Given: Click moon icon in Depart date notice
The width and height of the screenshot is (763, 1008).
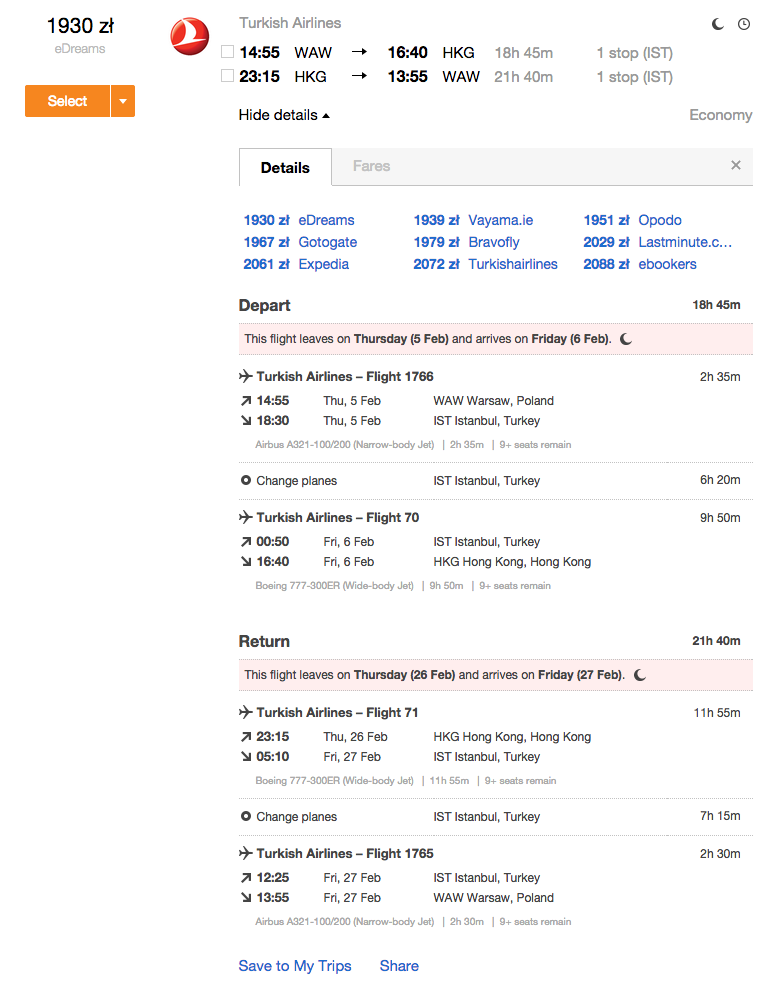Looking at the screenshot, I should [x=626, y=339].
